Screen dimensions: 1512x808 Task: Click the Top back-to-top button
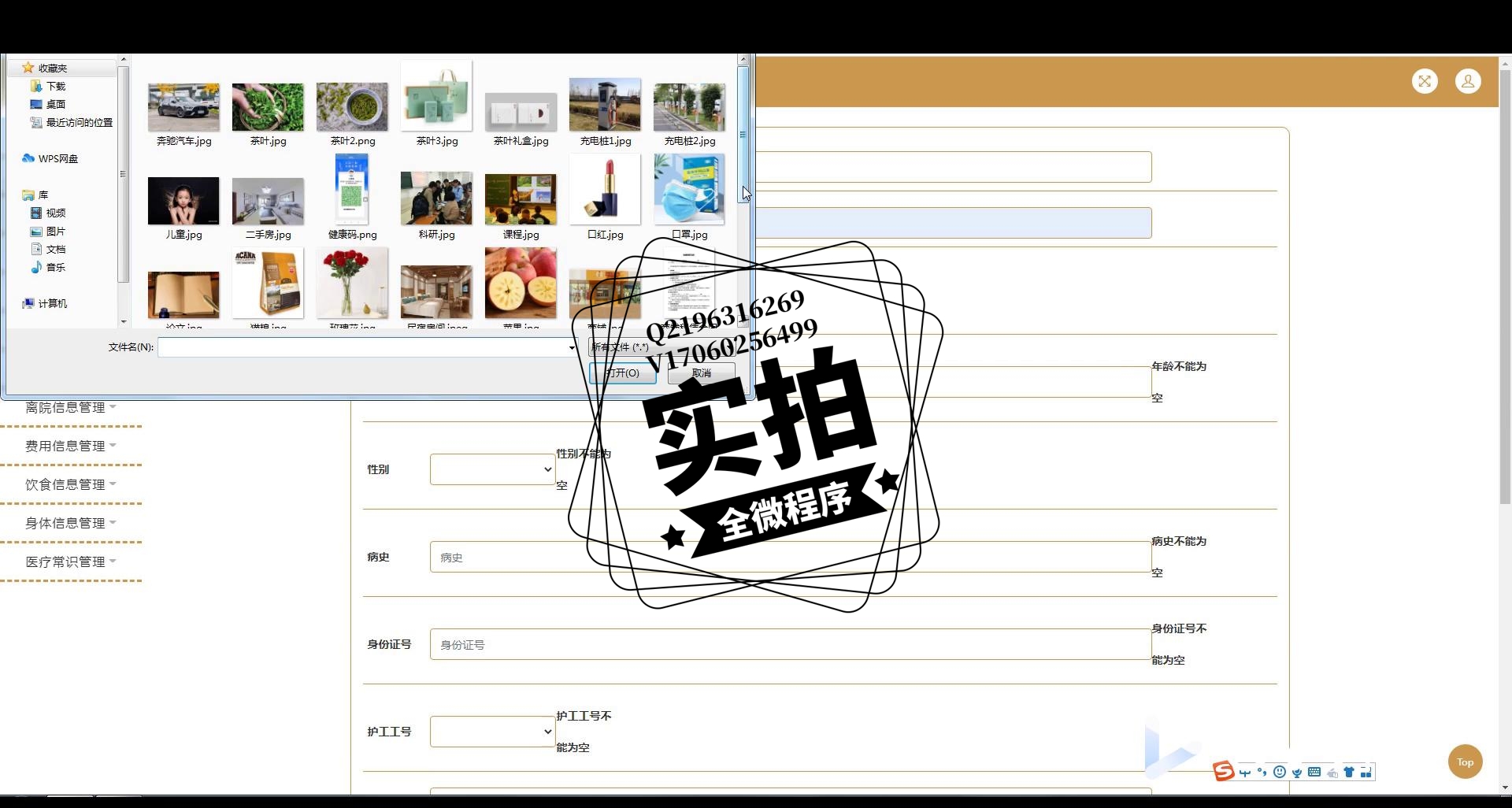(1465, 762)
